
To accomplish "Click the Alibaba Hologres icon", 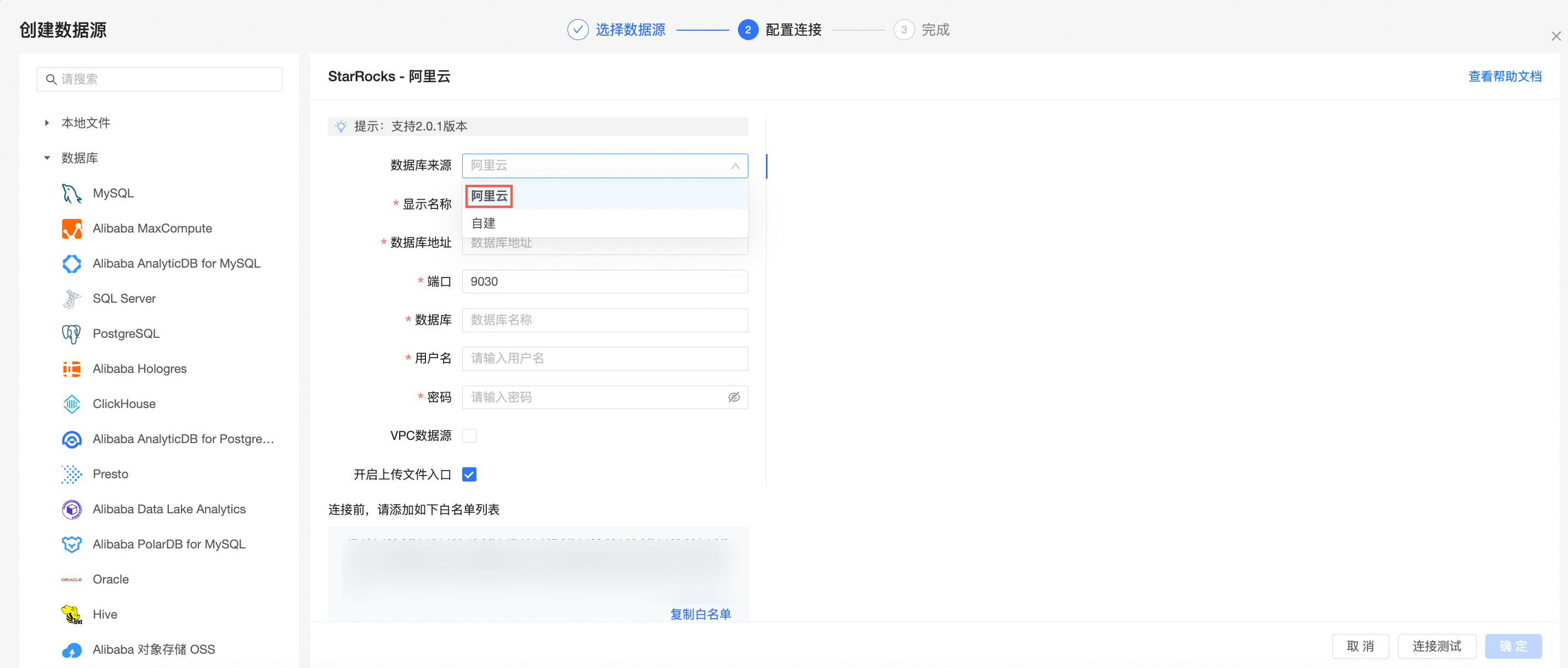I will pyautogui.click(x=72, y=369).
